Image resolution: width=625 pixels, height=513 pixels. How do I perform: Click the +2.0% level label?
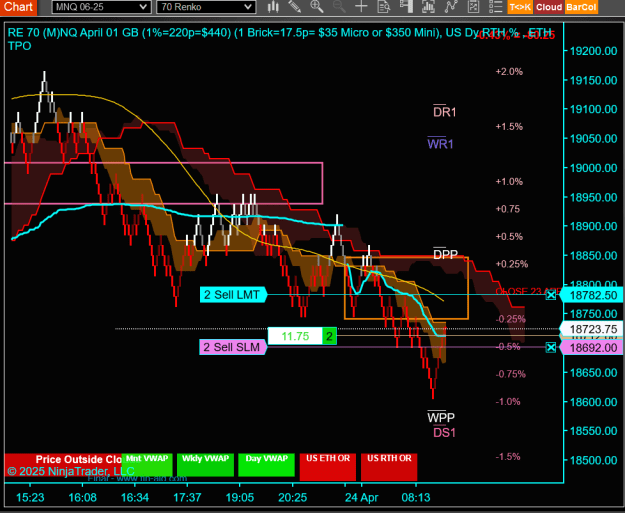[509, 72]
